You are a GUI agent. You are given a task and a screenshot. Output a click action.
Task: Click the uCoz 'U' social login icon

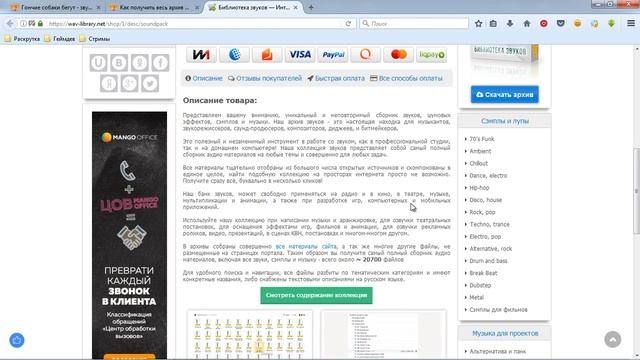[98, 63]
